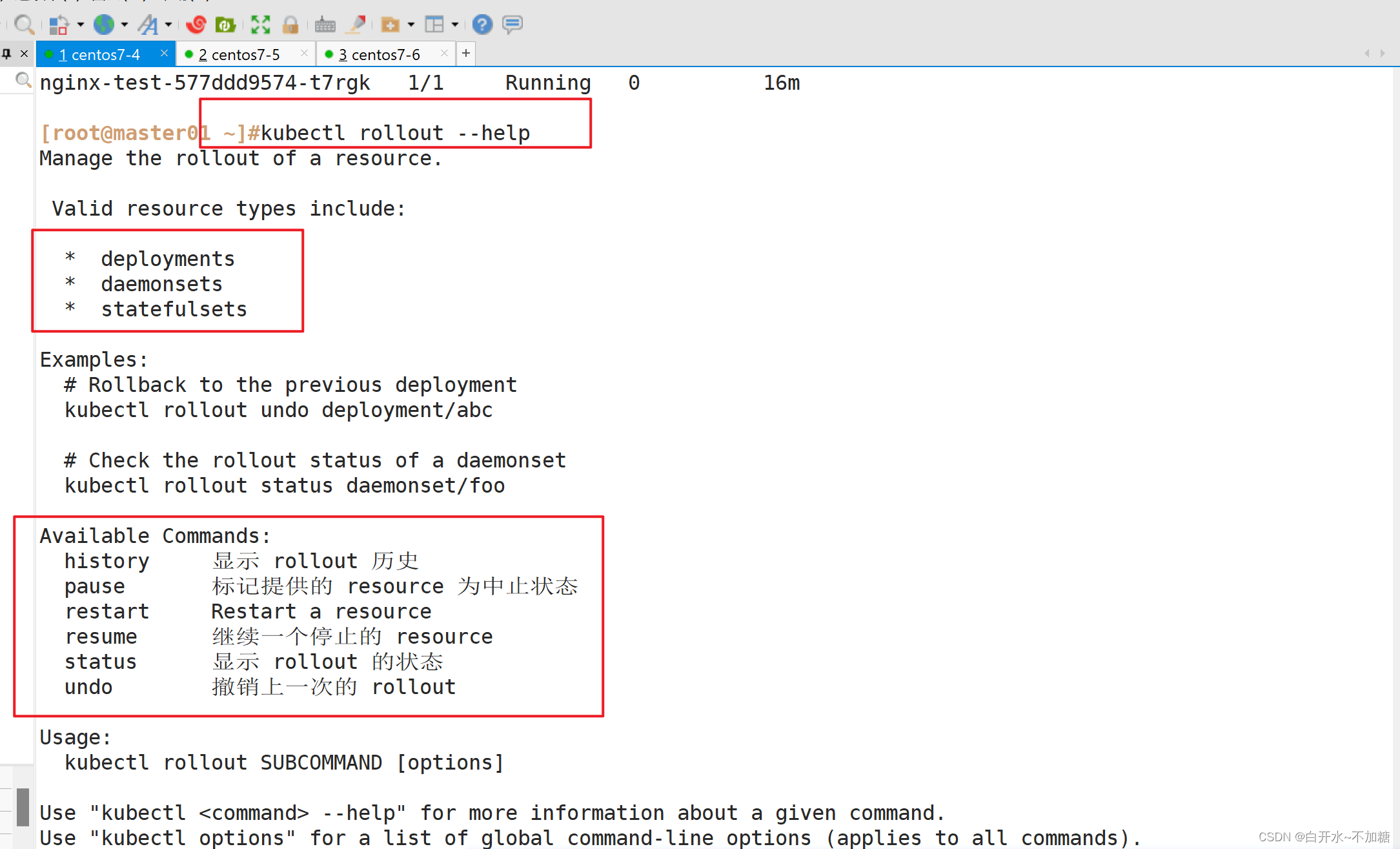Click the red swirl Xagent icon
1400x849 pixels.
[196, 25]
